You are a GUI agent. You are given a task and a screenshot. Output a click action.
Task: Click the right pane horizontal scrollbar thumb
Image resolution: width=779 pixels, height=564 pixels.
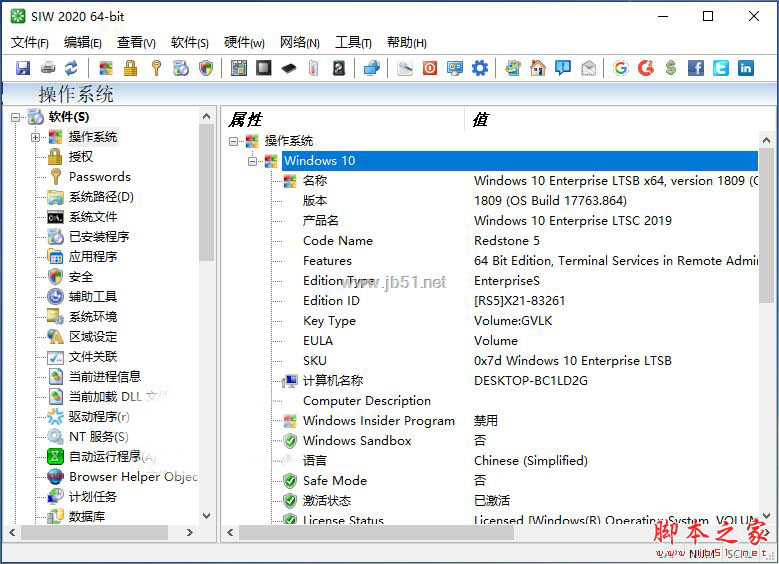click(x=376, y=533)
